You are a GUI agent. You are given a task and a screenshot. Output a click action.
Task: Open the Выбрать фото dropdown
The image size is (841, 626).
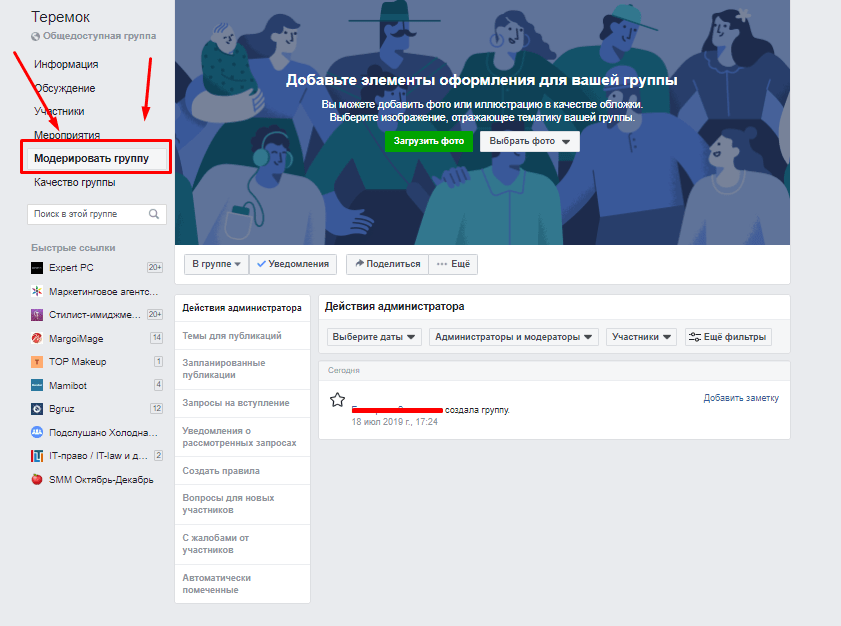[529, 141]
